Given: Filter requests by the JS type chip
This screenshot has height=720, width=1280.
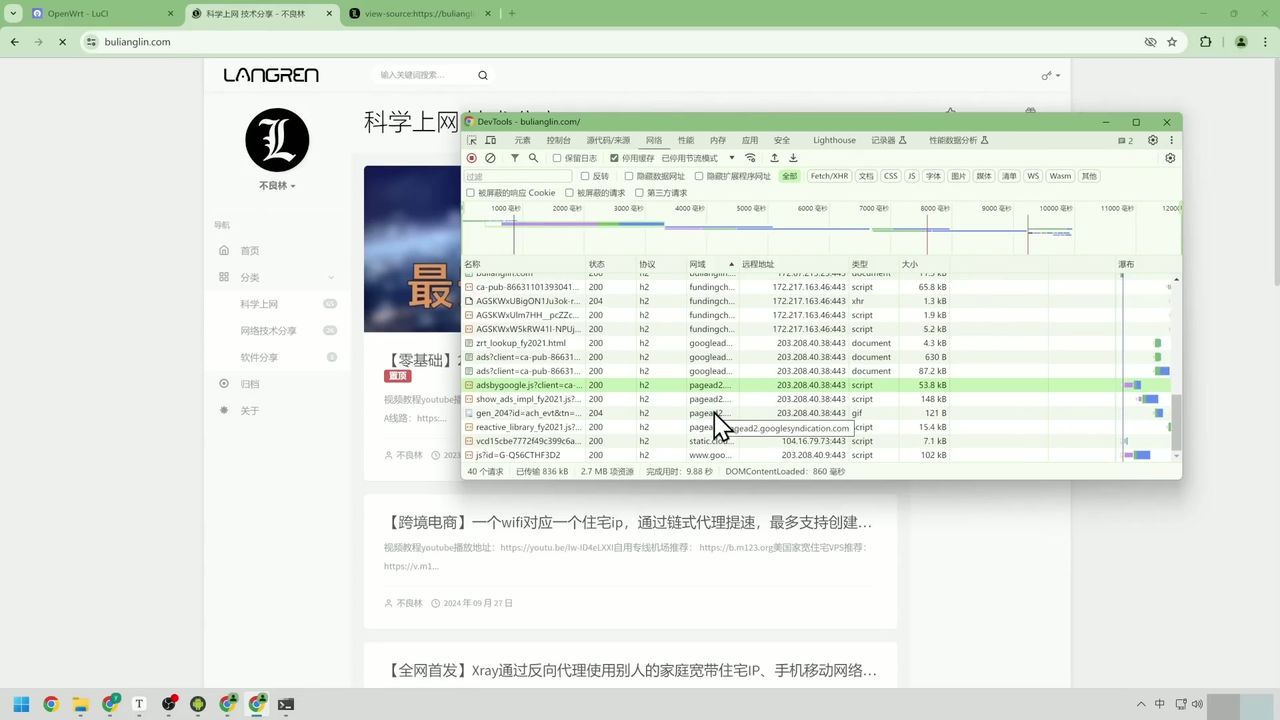Looking at the screenshot, I should (x=912, y=176).
